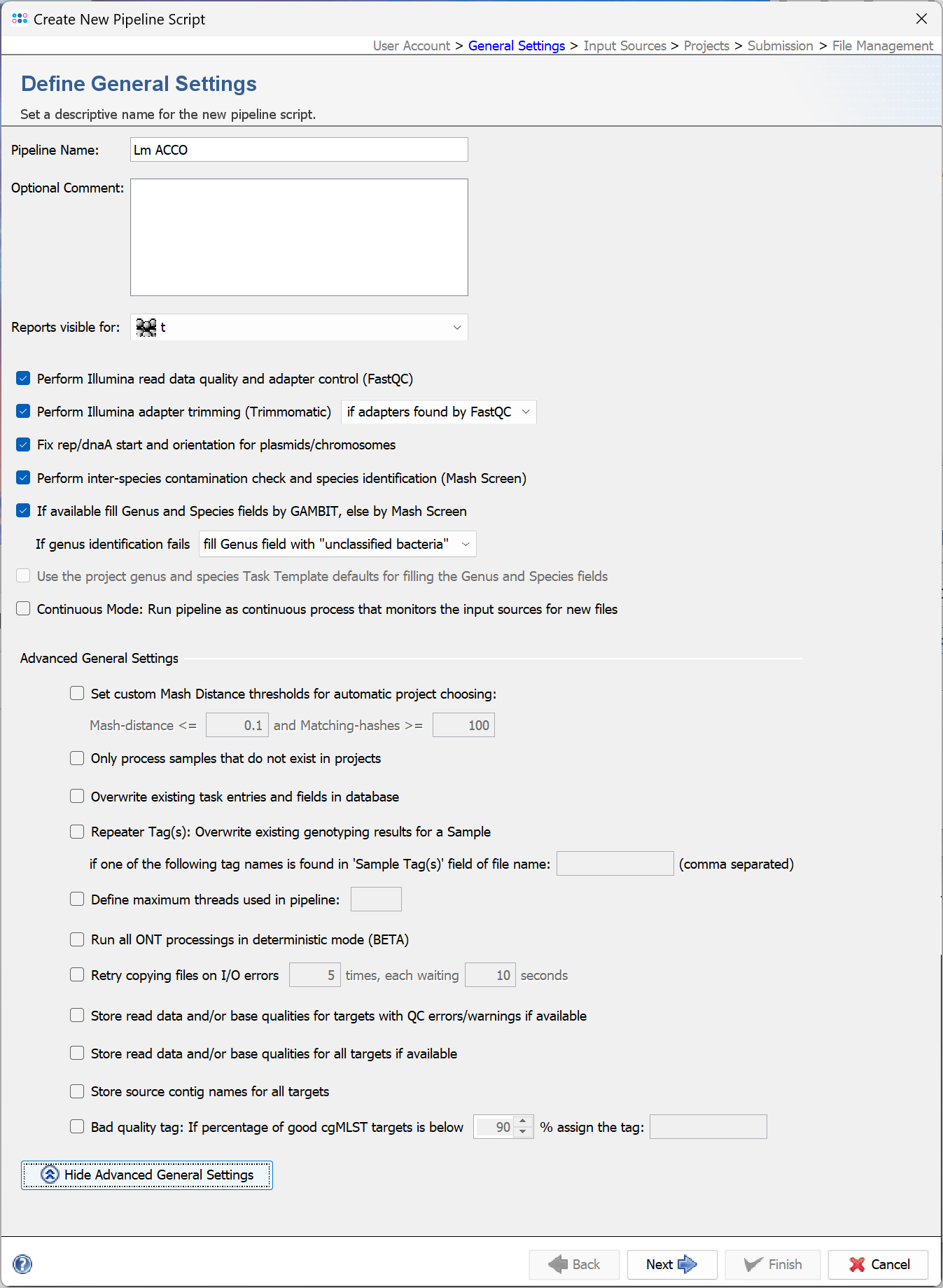Expand the Reports visible for dropdown
This screenshot has height=1288, width=943.
pyautogui.click(x=456, y=327)
